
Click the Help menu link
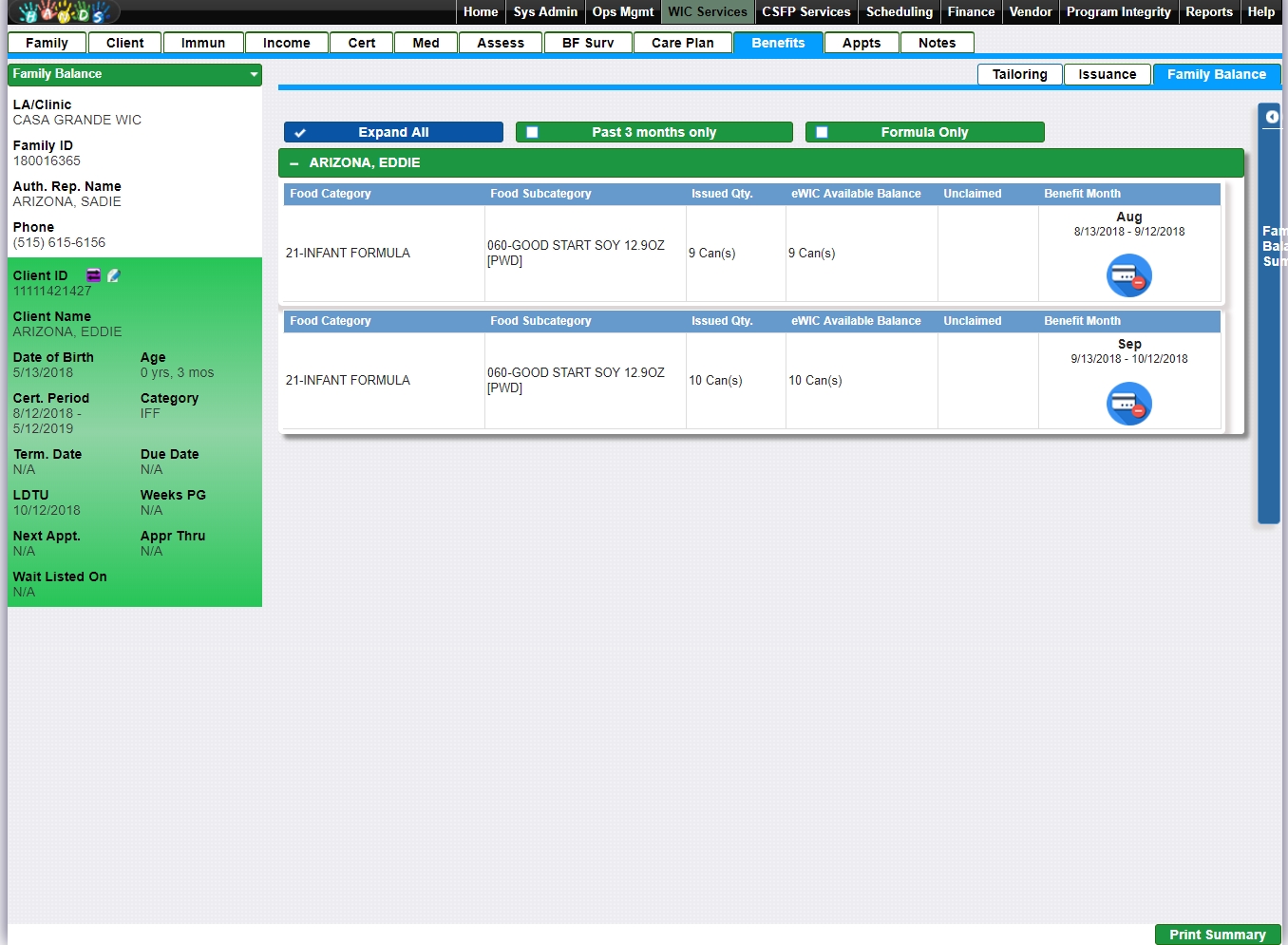1260,12
